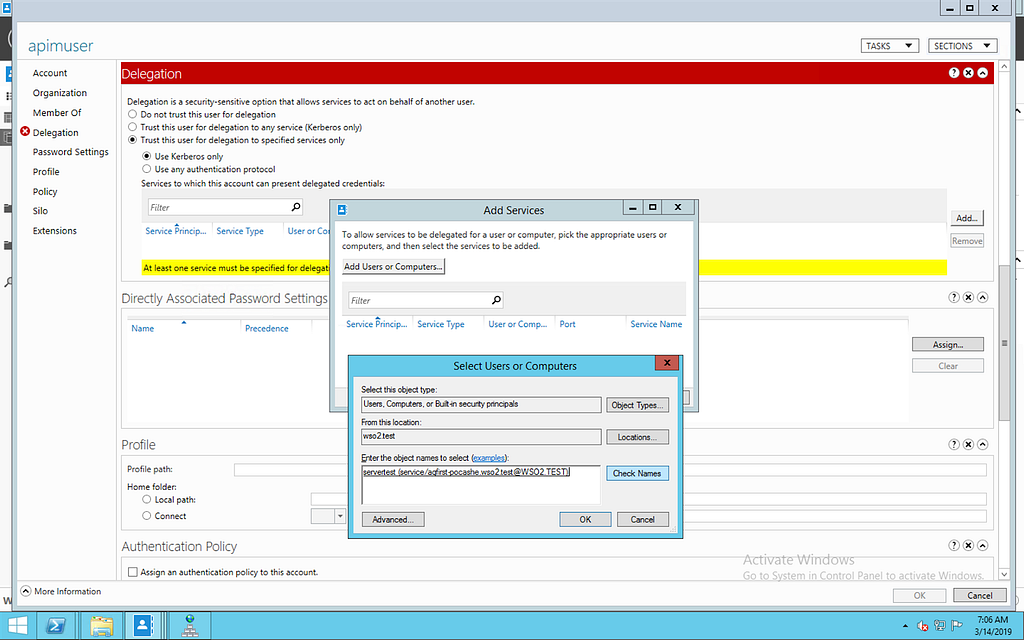Choose Use Kerberos only option
1024x640 pixels.
(147, 156)
